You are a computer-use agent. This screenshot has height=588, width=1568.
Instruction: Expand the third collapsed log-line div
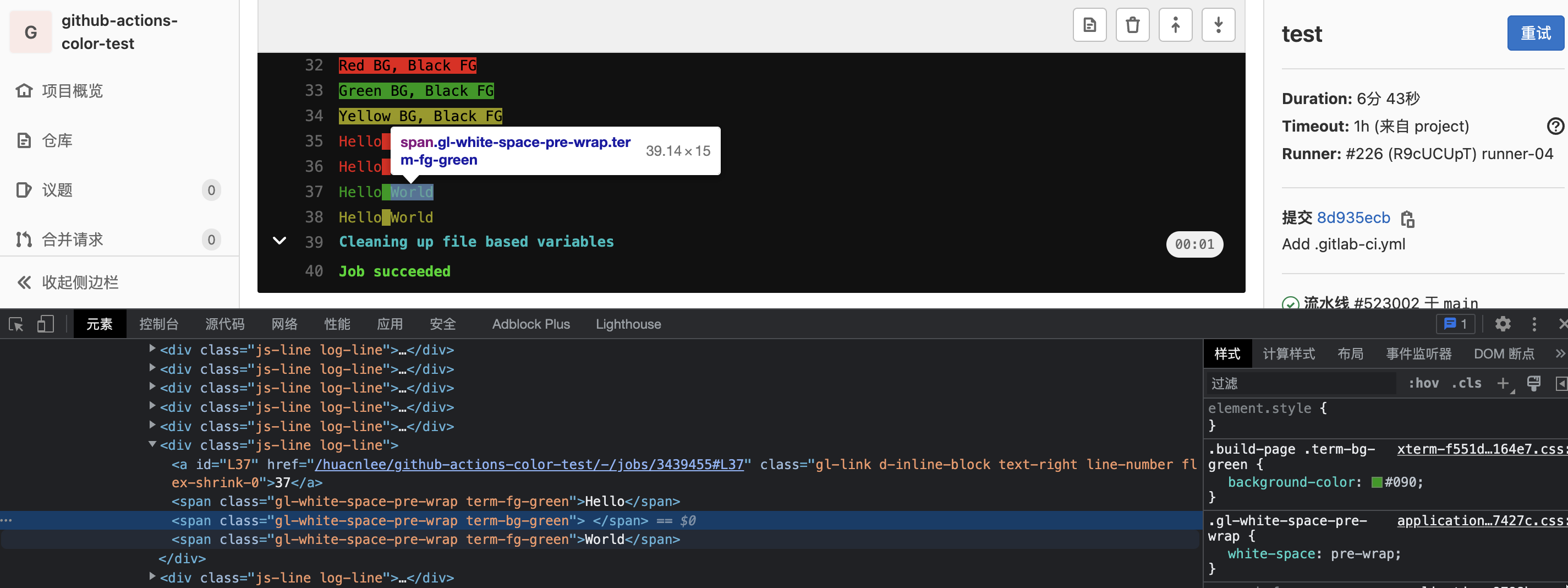[x=152, y=387]
